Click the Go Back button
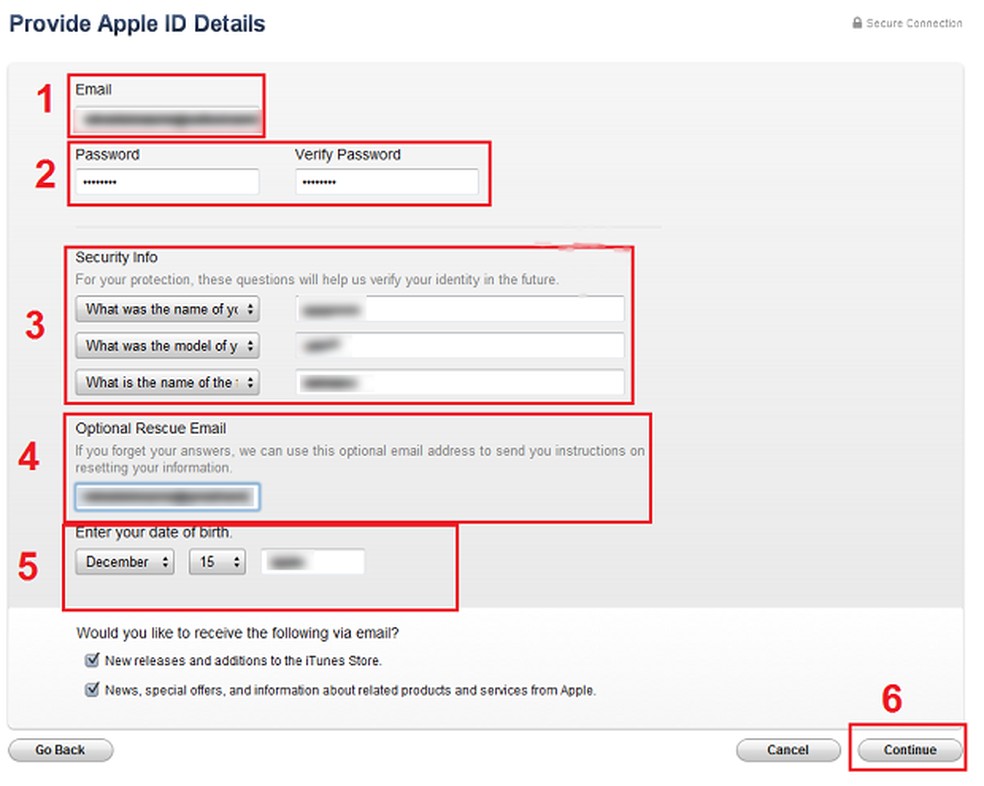The width and height of the screenshot is (984, 786). (60, 750)
